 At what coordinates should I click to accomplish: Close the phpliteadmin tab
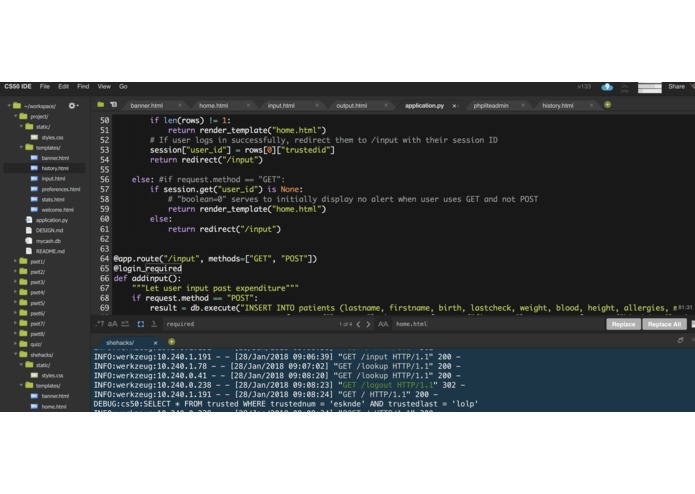click(x=523, y=105)
